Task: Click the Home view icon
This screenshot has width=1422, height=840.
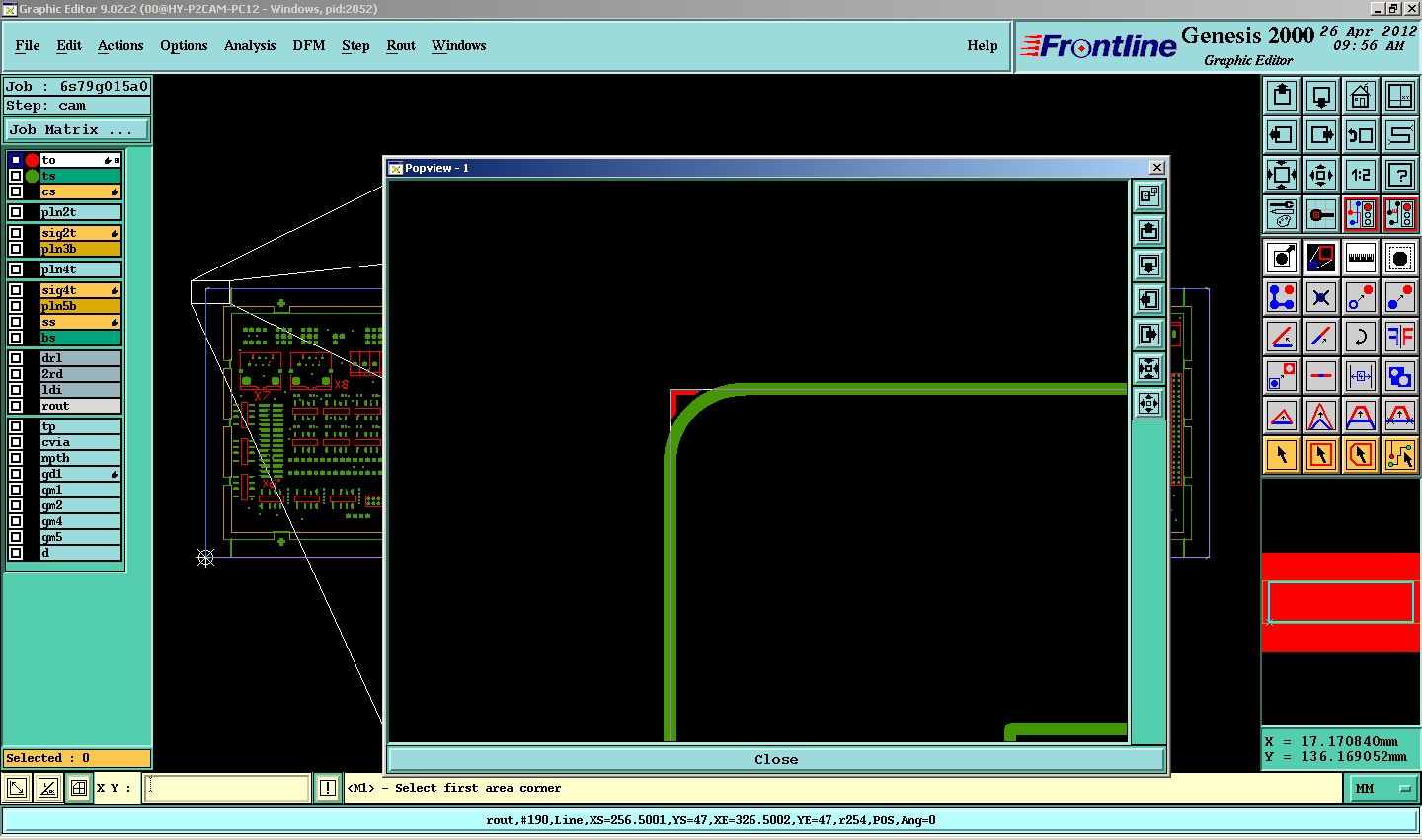Action: (x=1360, y=96)
